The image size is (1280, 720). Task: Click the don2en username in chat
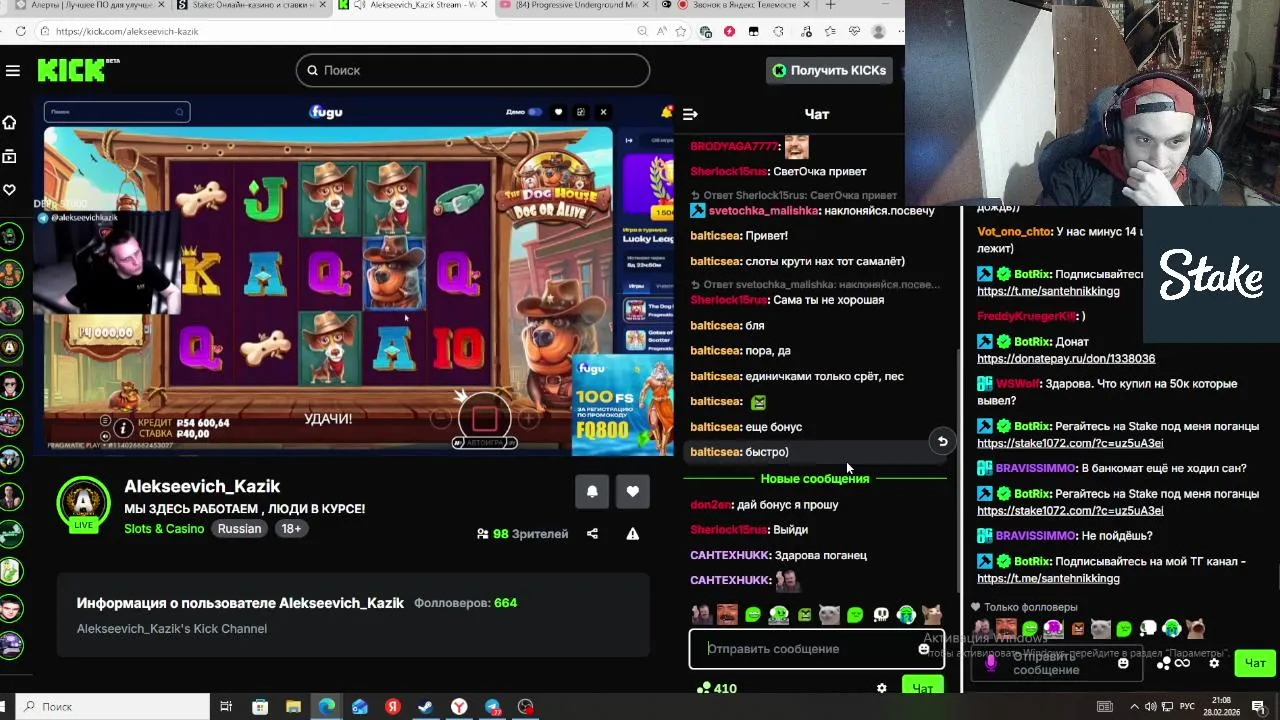tap(711, 505)
